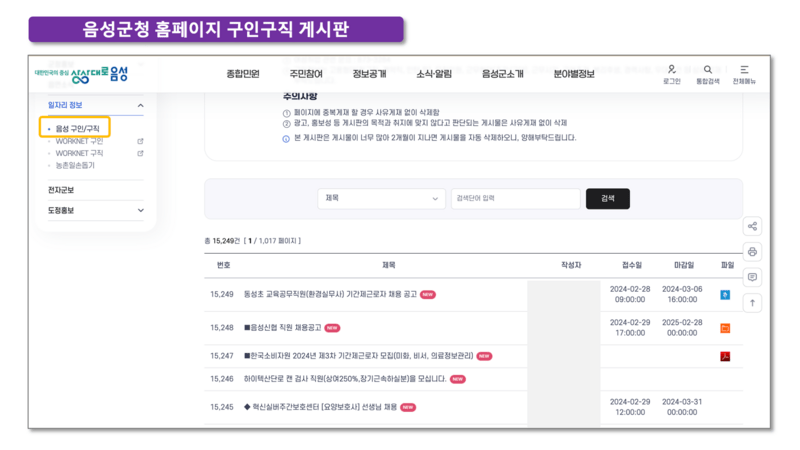Open the WORKNET 구인 sidebar link
The height and width of the screenshot is (450, 800).
(x=79, y=141)
